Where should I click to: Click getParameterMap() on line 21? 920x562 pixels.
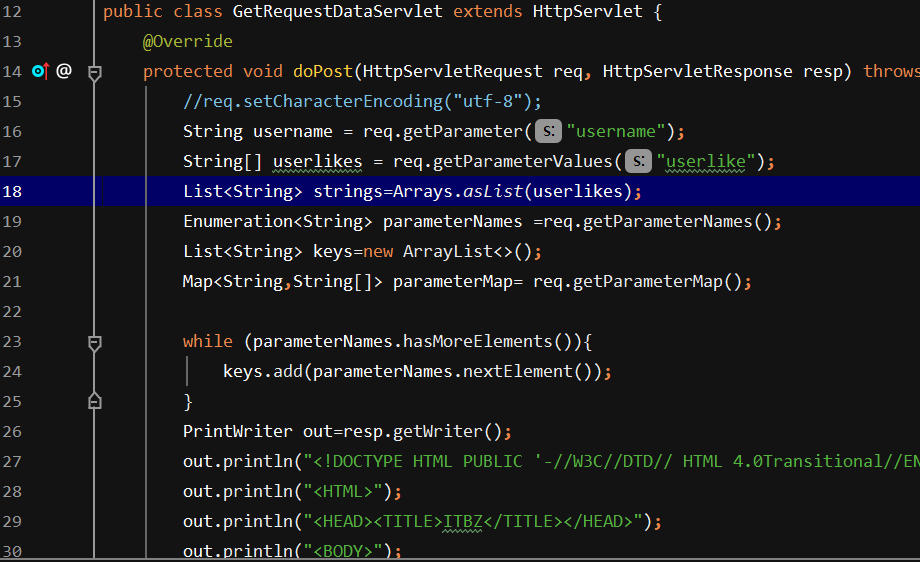pos(657,282)
